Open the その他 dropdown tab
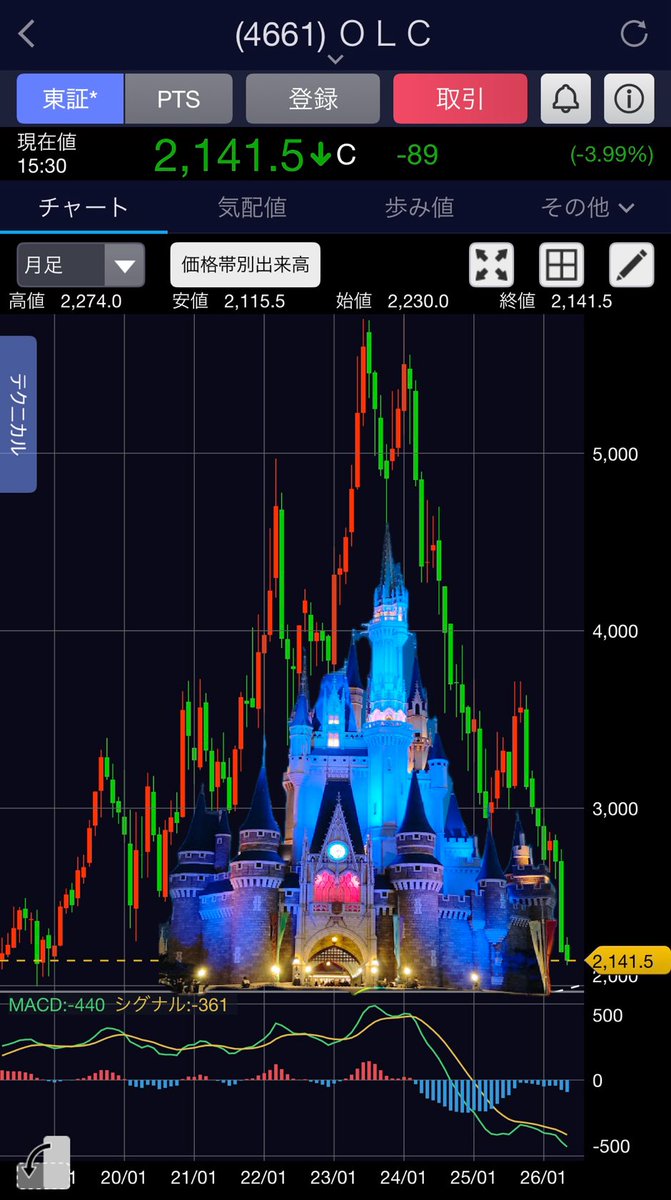The image size is (671, 1200). pyautogui.click(x=587, y=207)
